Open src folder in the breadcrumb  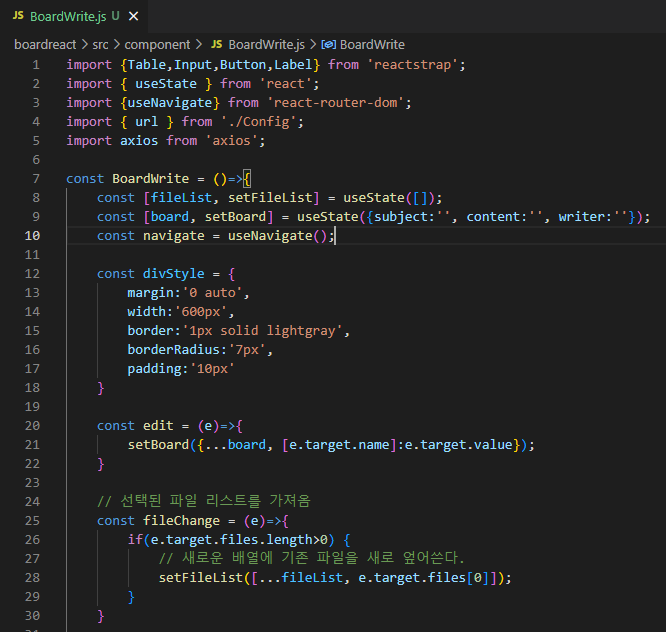point(100,44)
